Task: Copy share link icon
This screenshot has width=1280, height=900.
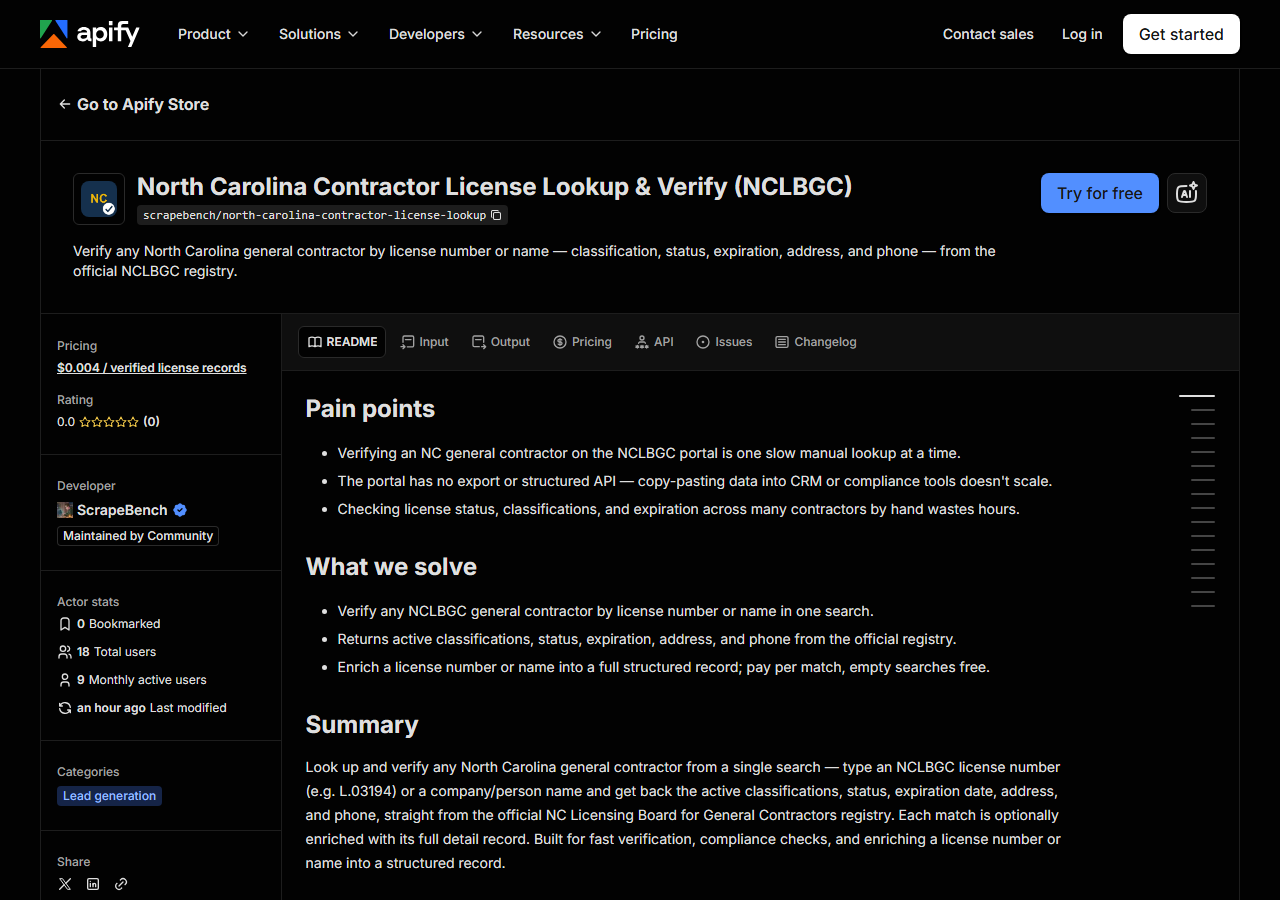Action: pos(121,884)
